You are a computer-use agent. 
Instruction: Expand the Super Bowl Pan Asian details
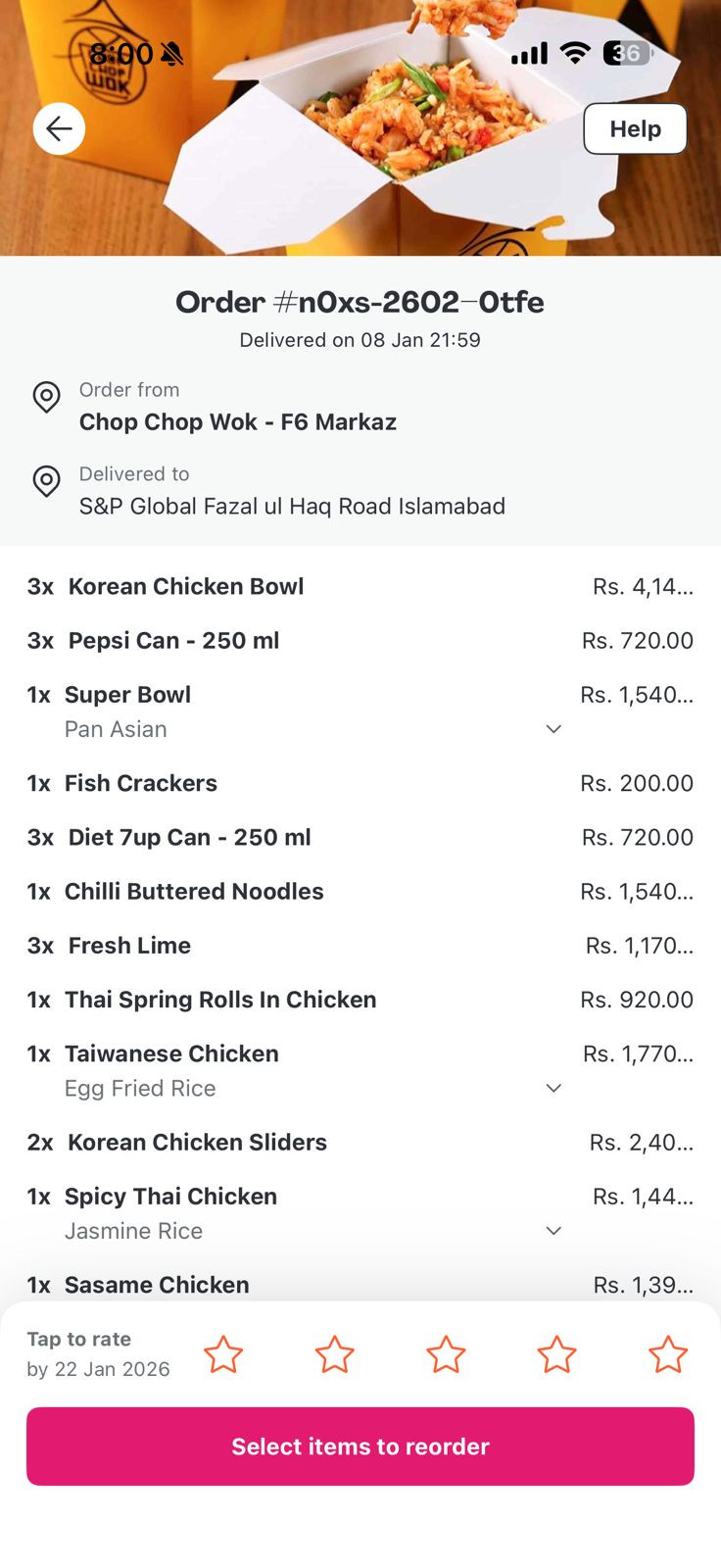553,729
